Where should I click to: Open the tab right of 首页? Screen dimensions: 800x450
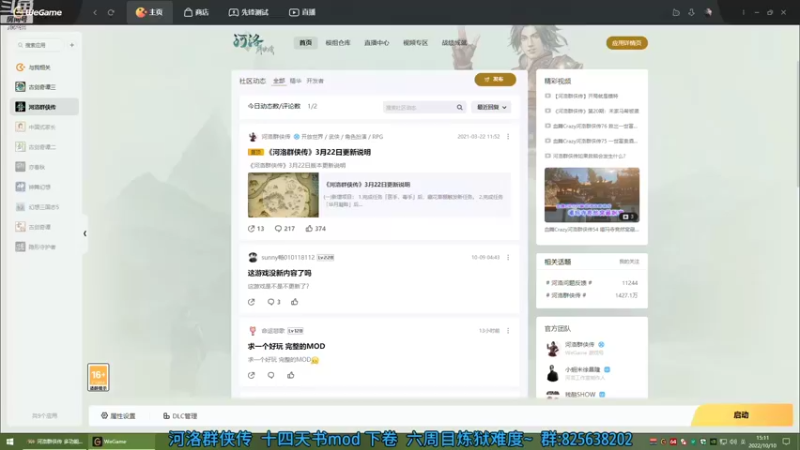(x=338, y=43)
